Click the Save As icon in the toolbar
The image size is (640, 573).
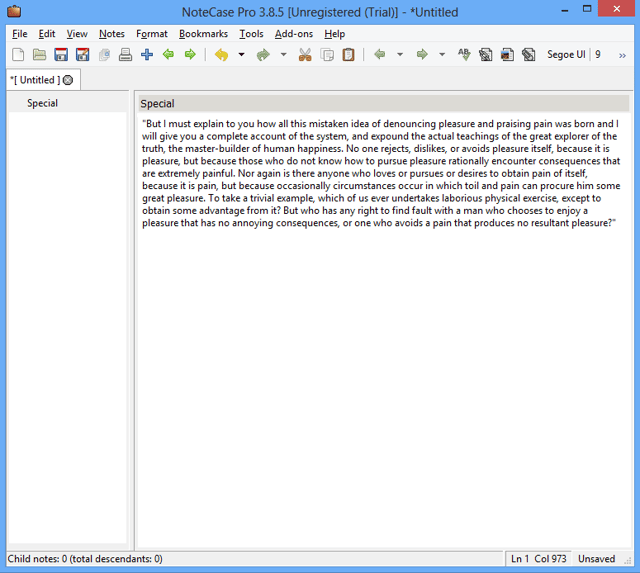82,54
